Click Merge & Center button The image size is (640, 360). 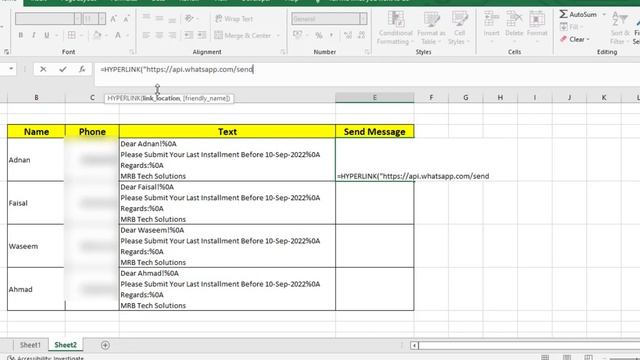[243, 36]
